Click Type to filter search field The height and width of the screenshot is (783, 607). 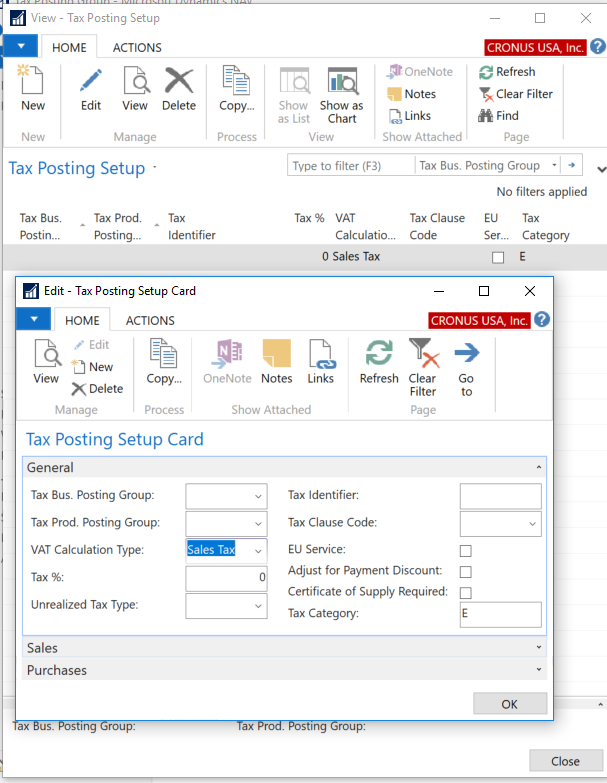[351, 166]
